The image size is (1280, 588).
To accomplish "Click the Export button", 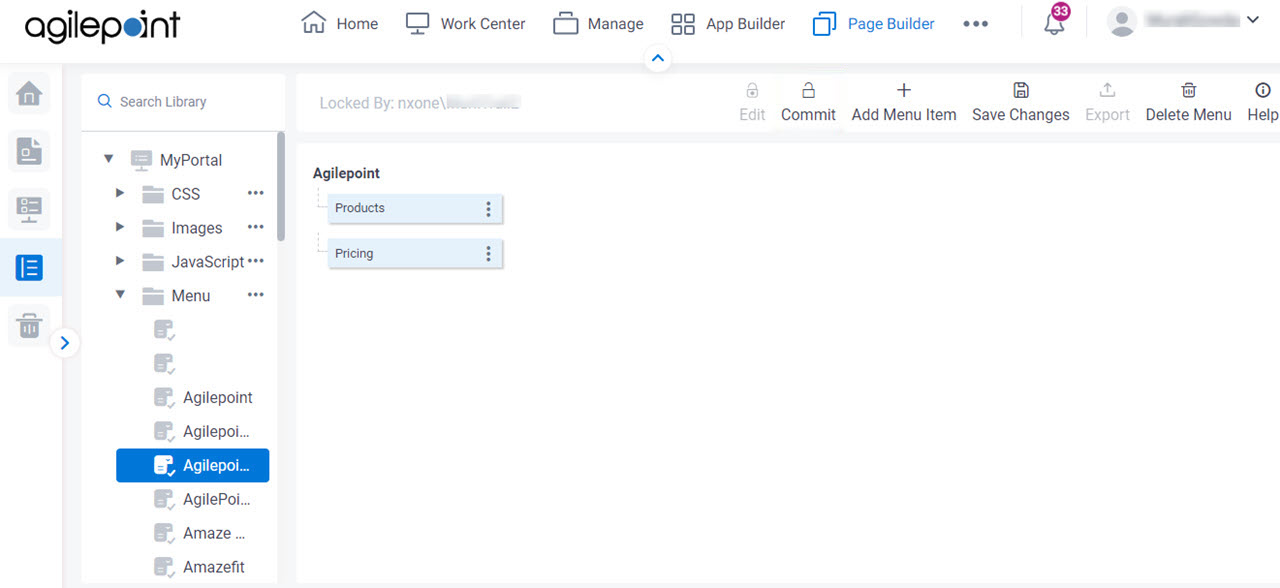I will coord(1107,103).
